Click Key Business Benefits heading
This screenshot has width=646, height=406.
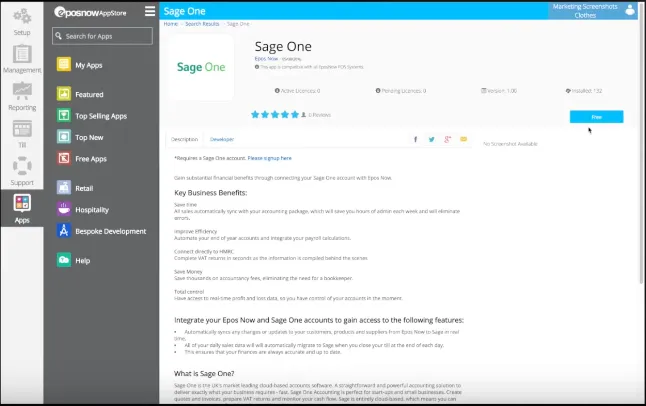(211, 193)
